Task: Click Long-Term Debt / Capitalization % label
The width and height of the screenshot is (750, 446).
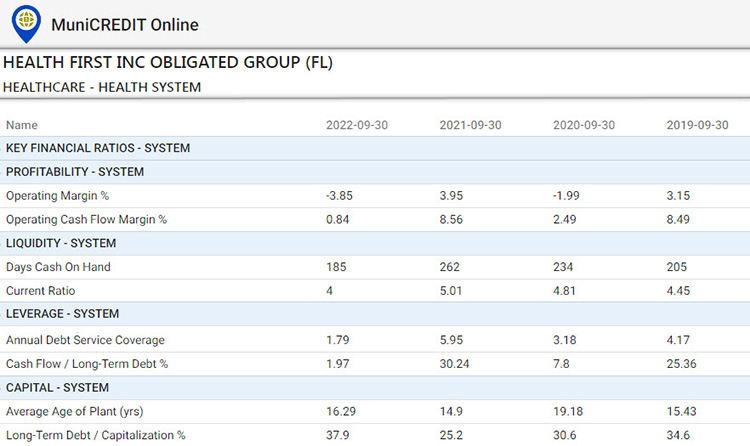Action: click(95, 435)
